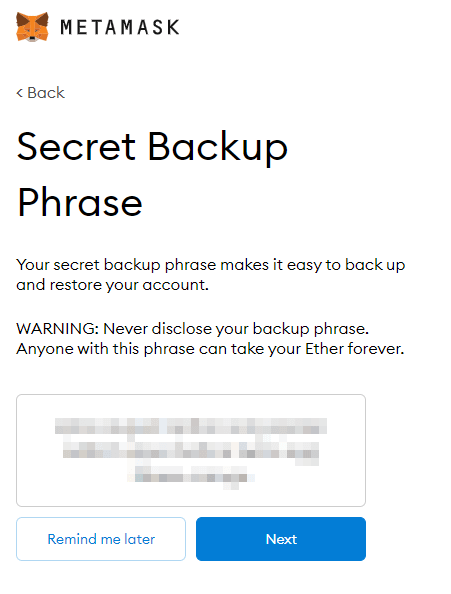Screen dimensions: 451x594
Task: Click the word 'Phrase' in heading
Action: 80,203
